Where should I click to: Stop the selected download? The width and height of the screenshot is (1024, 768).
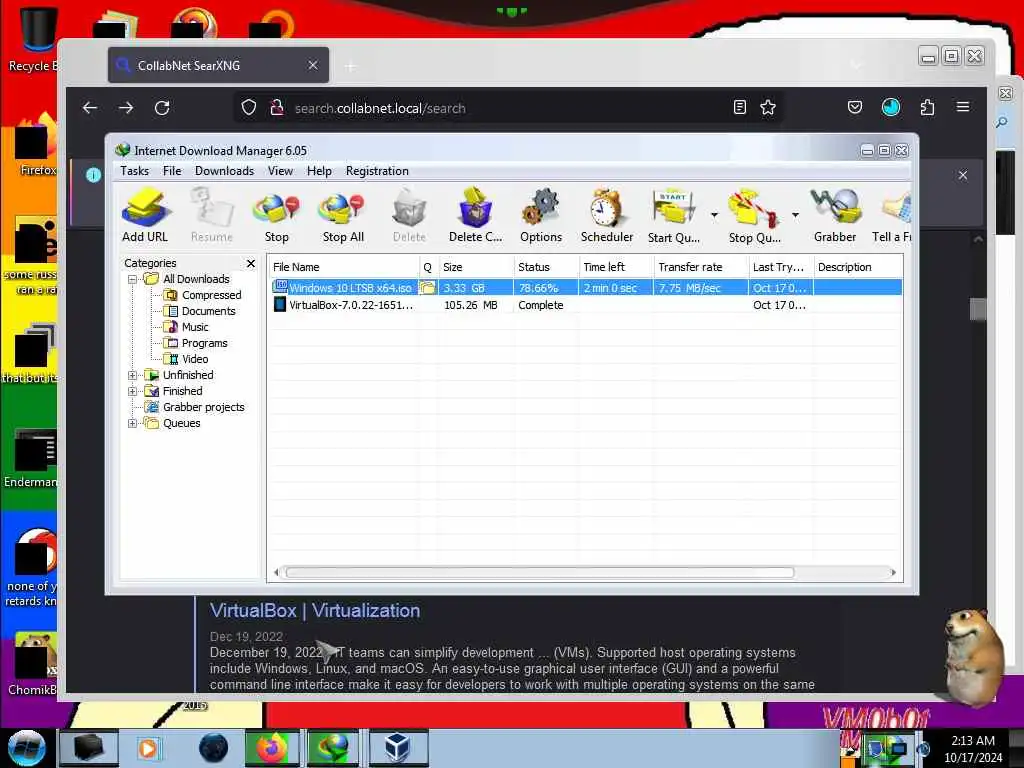pyautogui.click(x=277, y=216)
